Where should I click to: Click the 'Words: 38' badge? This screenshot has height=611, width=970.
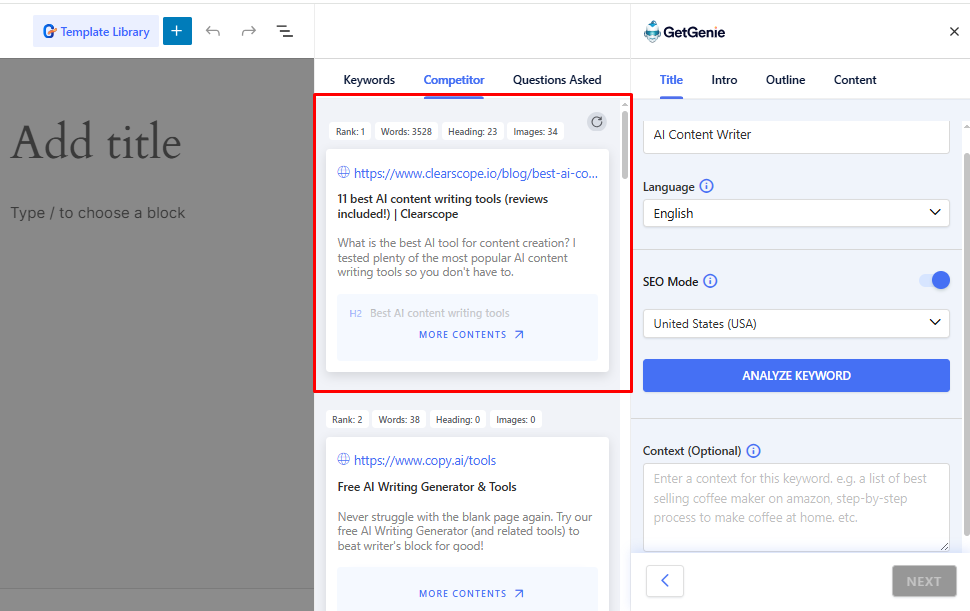click(399, 419)
